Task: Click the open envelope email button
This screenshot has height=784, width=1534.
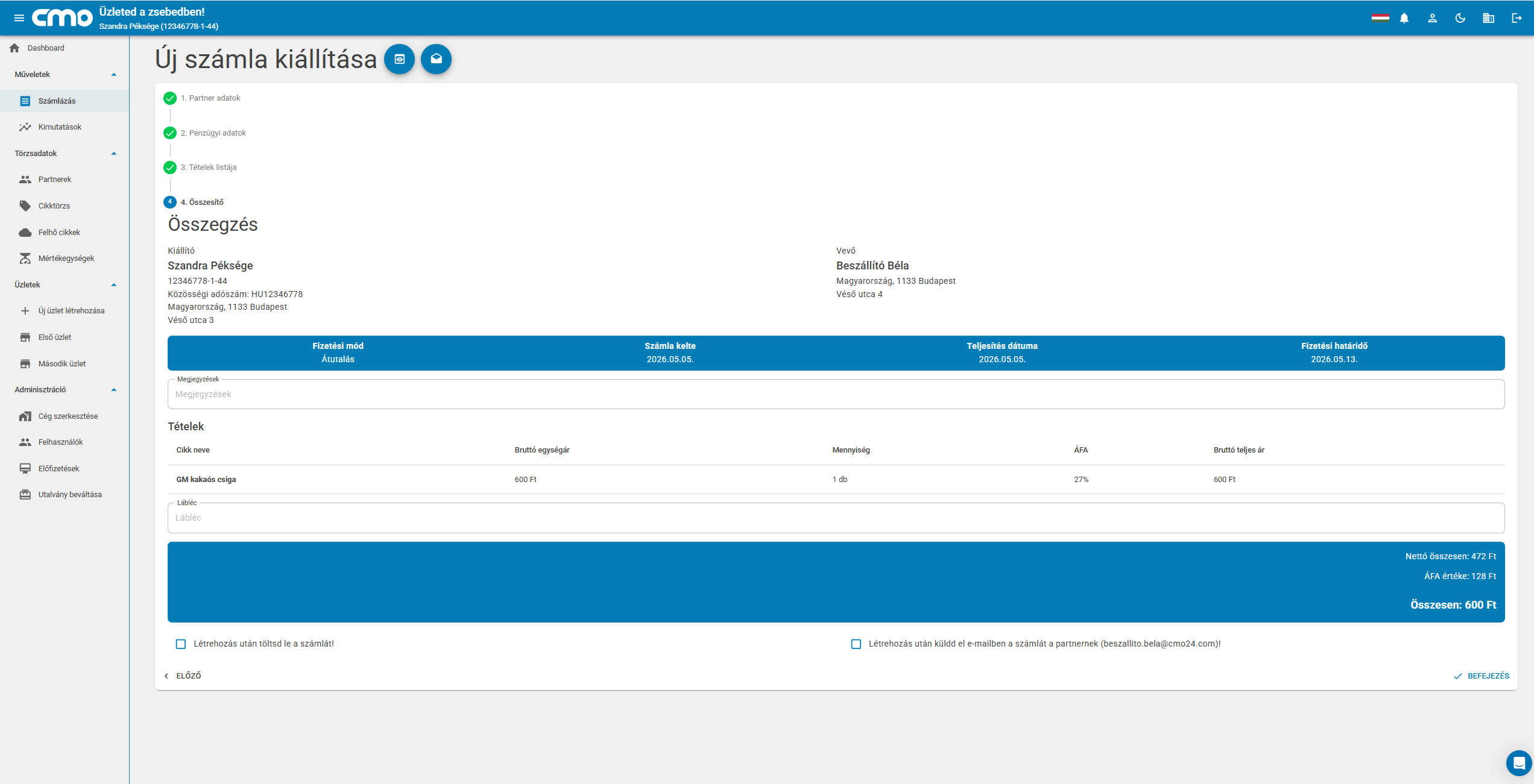Action: [436, 59]
